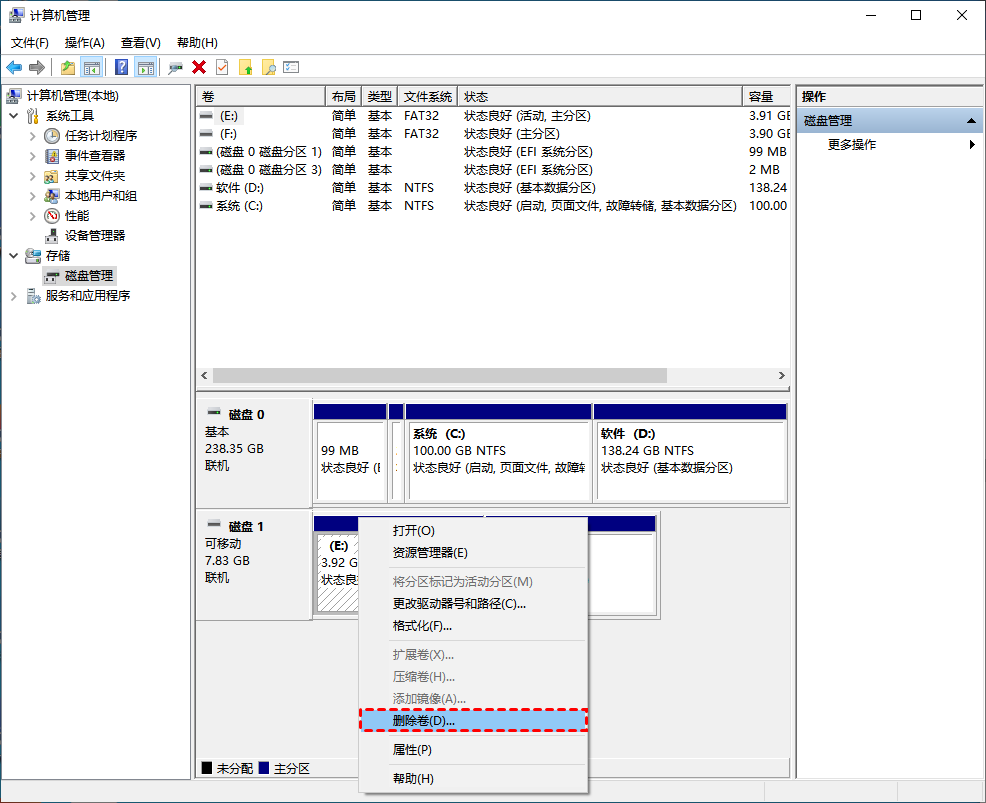Select 性能 in the tree
986x803 pixels.
(x=77, y=216)
